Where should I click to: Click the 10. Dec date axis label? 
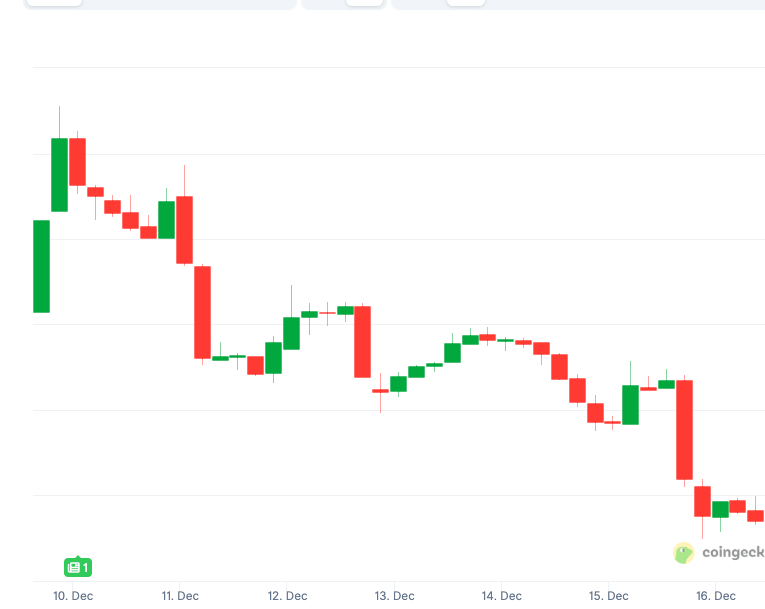point(73,596)
